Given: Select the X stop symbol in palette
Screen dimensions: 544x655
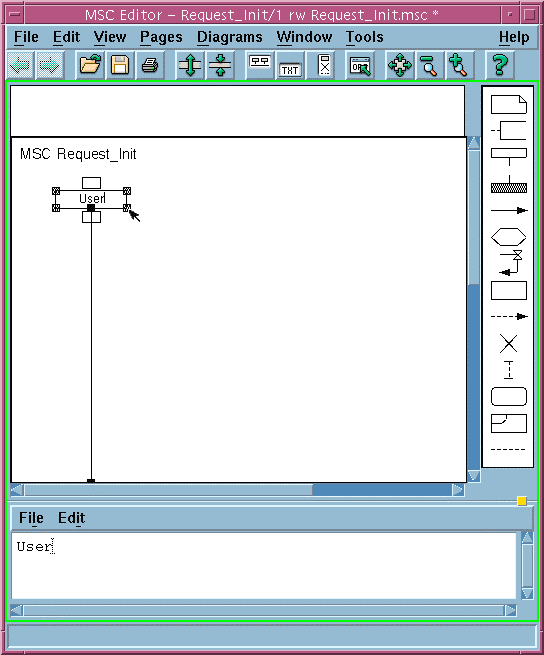Looking at the screenshot, I should (508, 343).
